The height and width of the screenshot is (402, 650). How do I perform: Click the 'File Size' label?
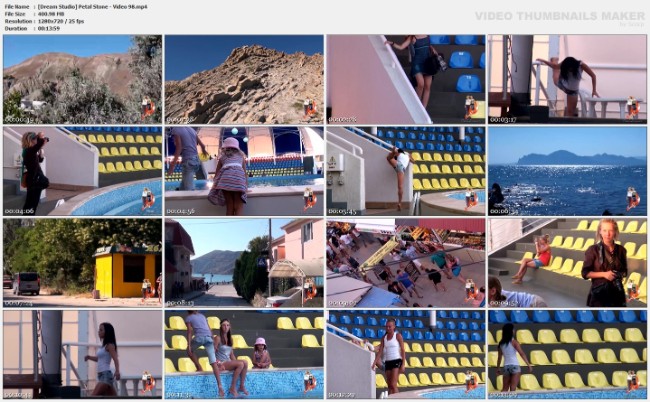15,14
